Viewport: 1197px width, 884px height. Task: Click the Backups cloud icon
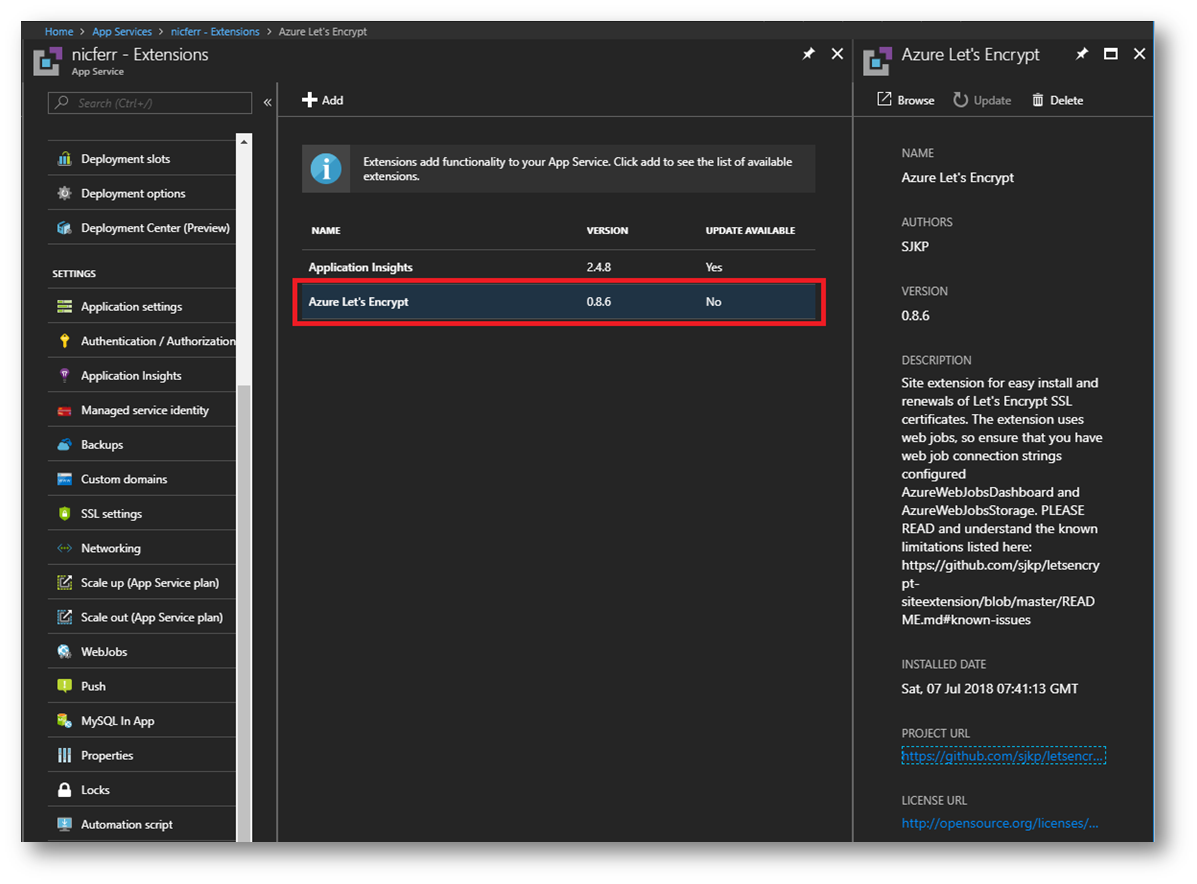(65, 444)
